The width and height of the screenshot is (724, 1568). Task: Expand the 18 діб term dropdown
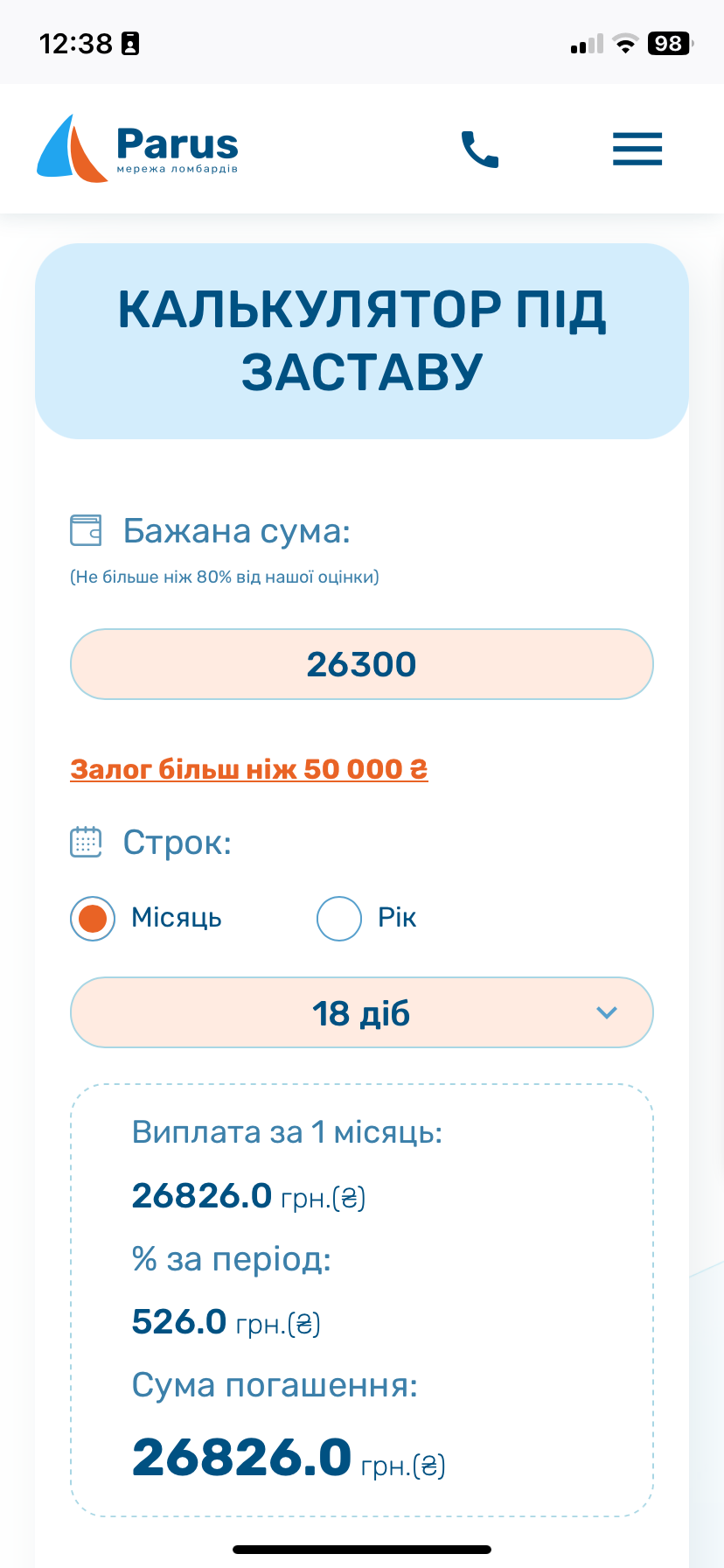361,1013
